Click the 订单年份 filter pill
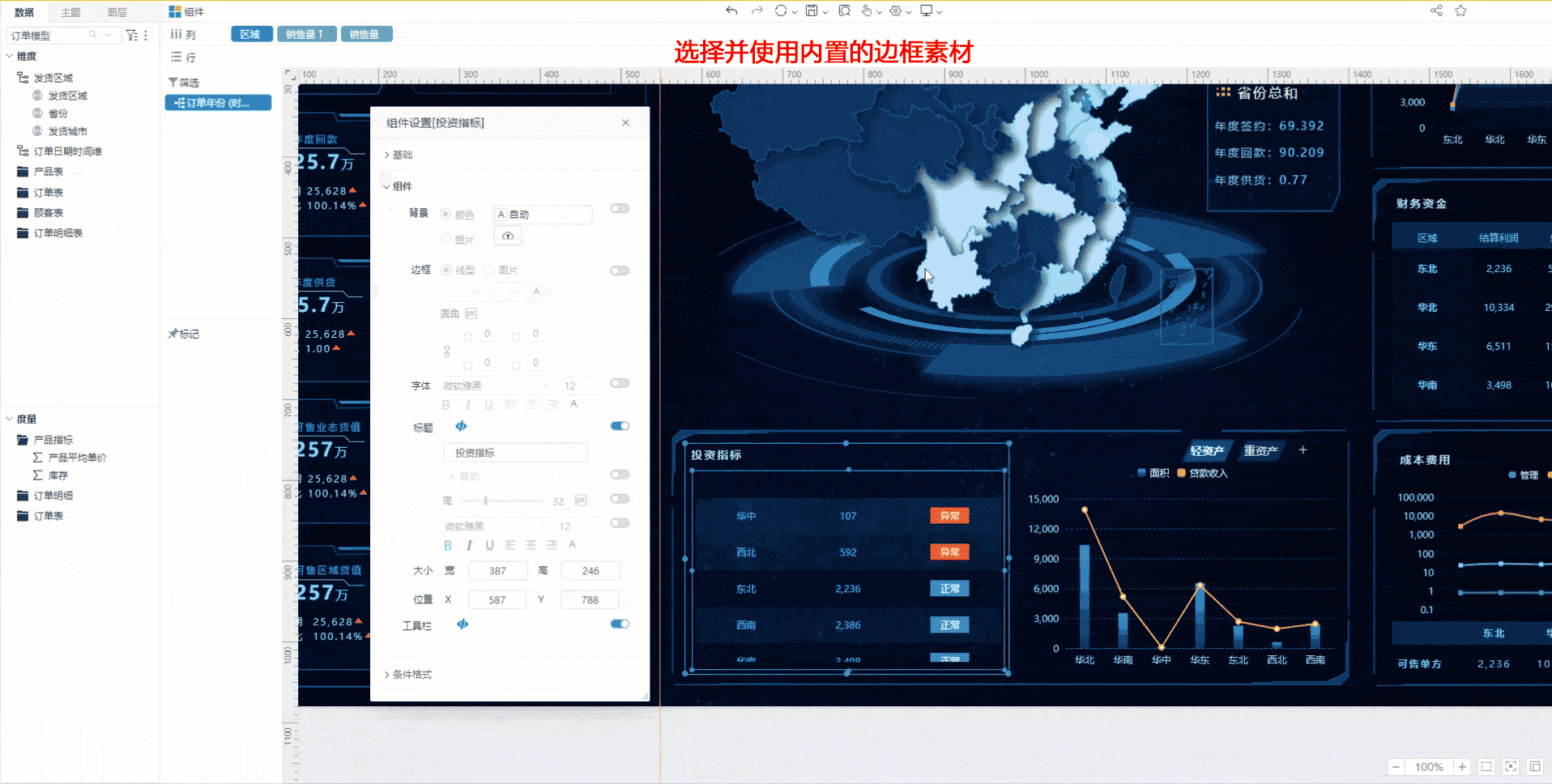Screen dimensions: 1552x784 pyautogui.click(x=218, y=103)
